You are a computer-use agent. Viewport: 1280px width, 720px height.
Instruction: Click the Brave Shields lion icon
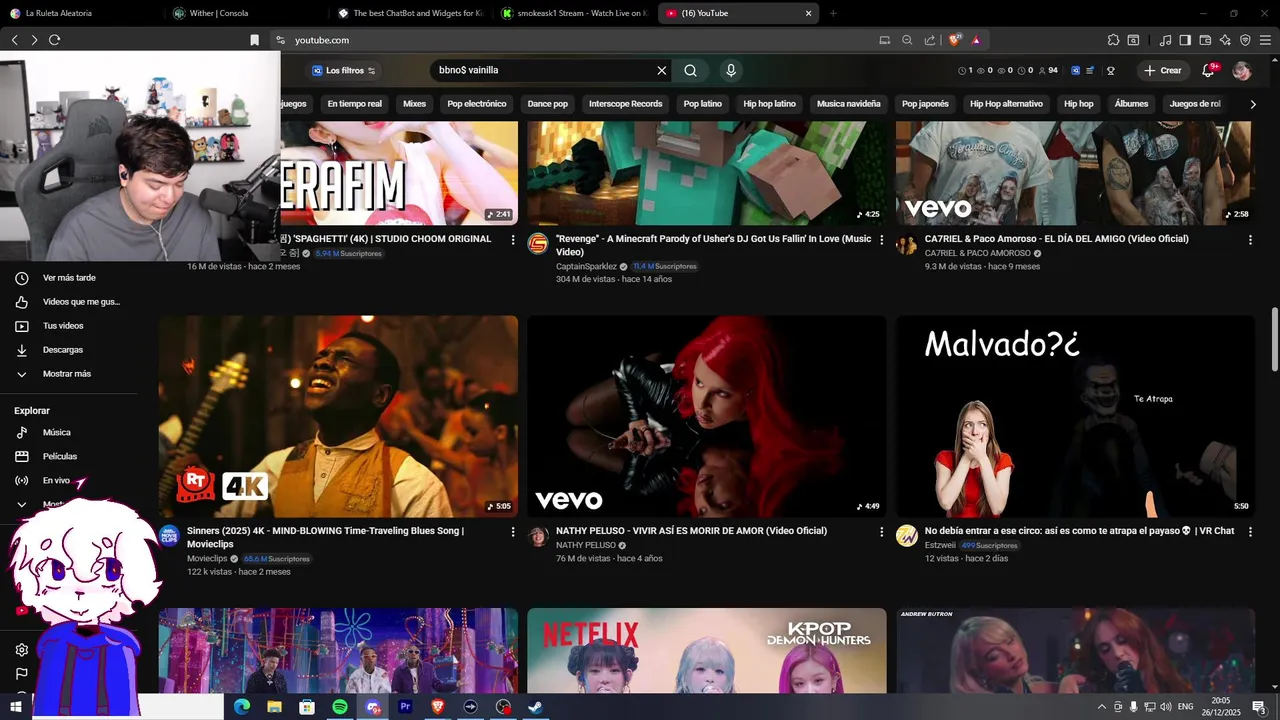[x=955, y=40]
